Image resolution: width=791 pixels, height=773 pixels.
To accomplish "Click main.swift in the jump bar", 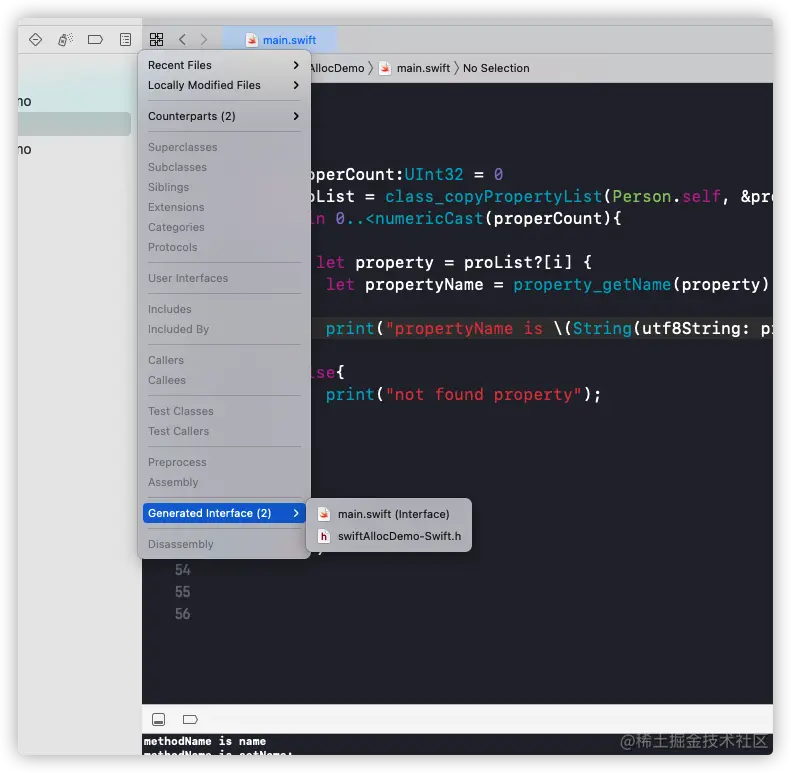I will [423, 68].
